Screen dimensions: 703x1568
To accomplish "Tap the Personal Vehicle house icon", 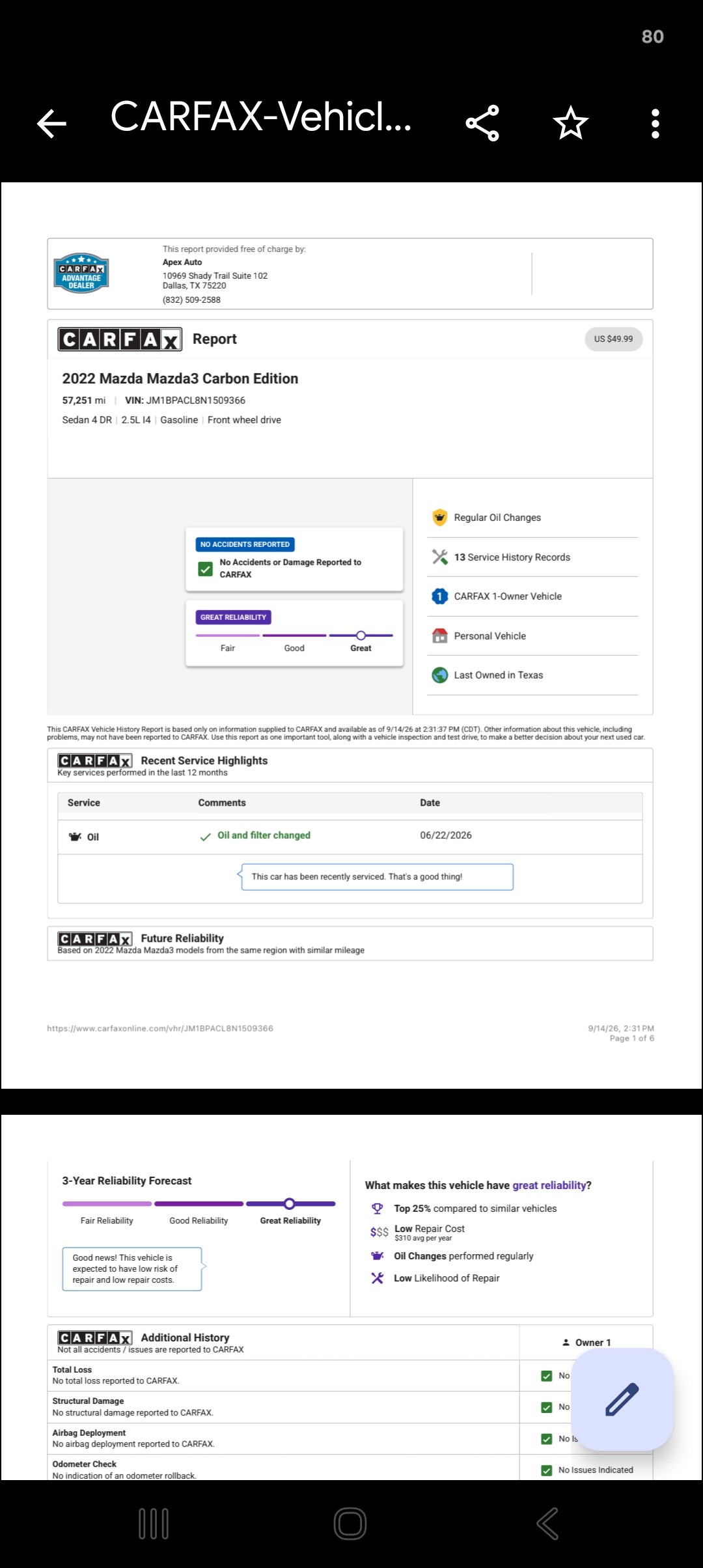I will click(440, 636).
